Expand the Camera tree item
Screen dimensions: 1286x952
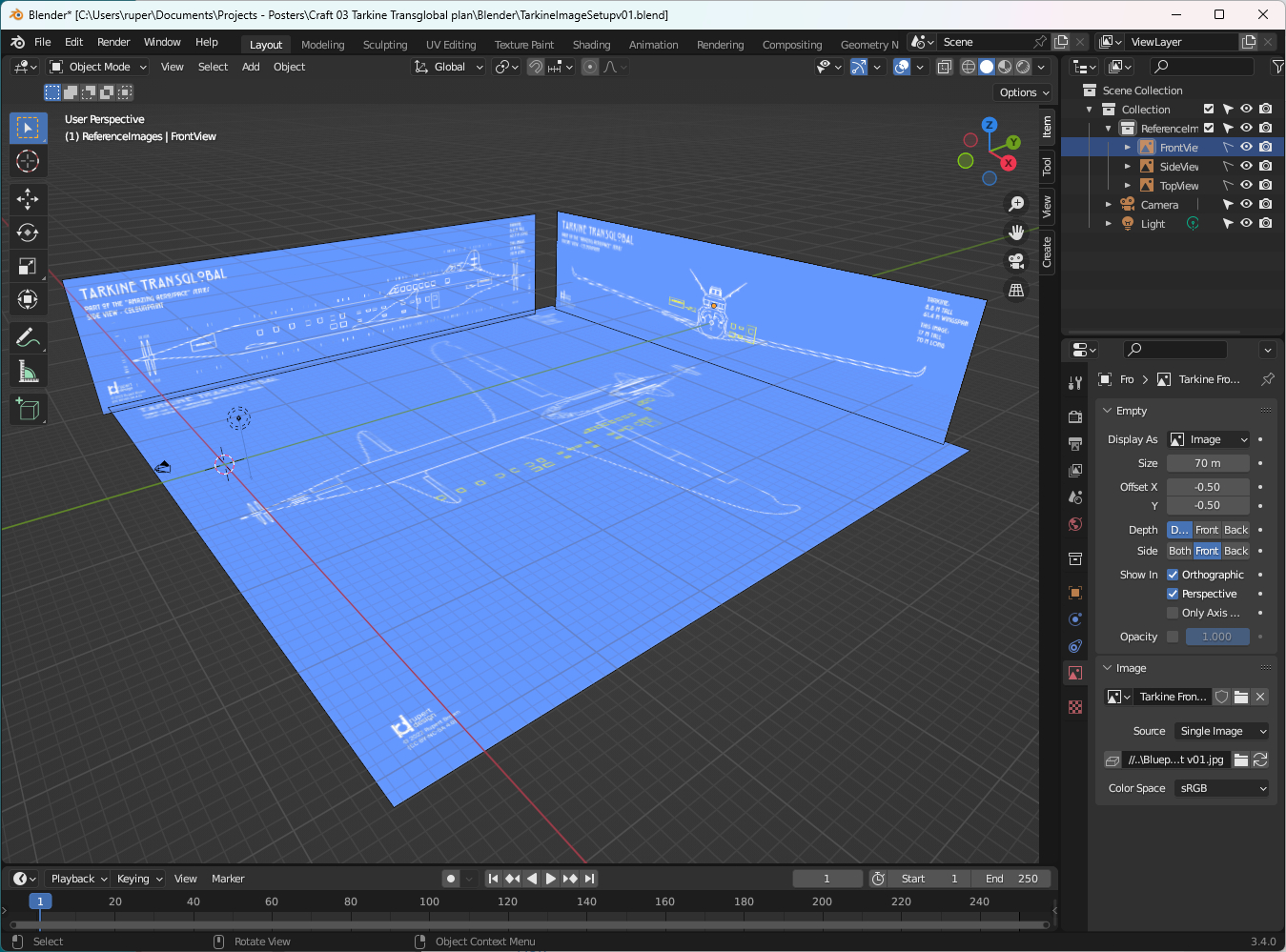point(1109,204)
